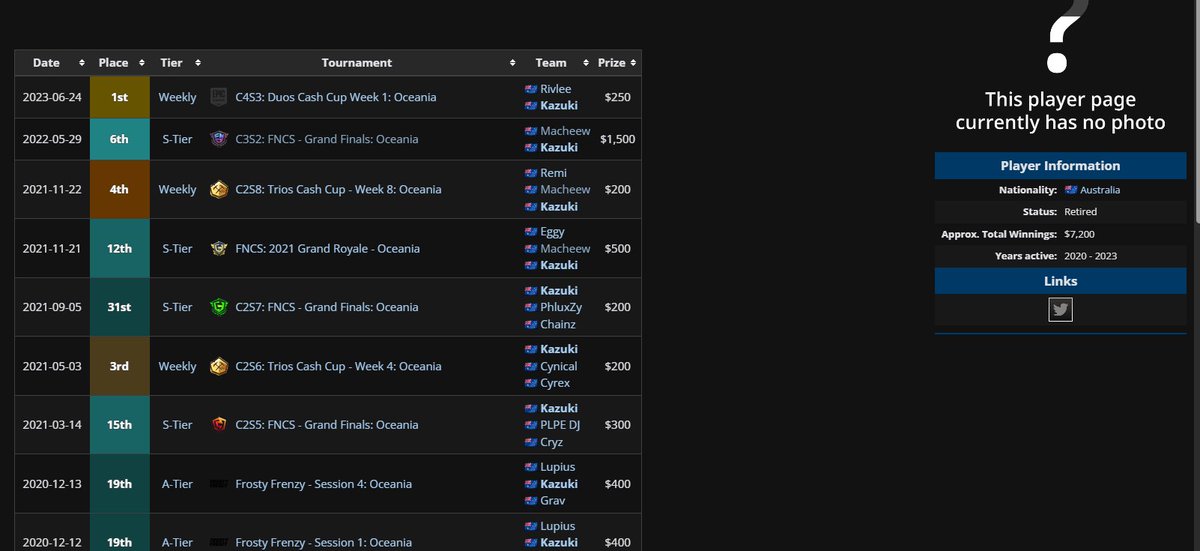This screenshot has width=1200, height=551.
Task: Open C2S7: FNCS - Grand Finals: Oceania
Action: click(327, 307)
